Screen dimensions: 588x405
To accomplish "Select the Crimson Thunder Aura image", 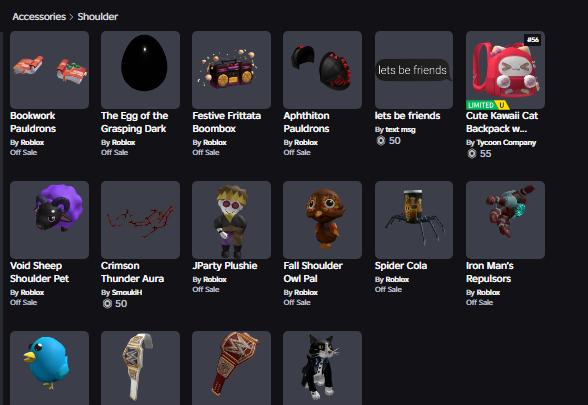I will [x=141, y=220].
